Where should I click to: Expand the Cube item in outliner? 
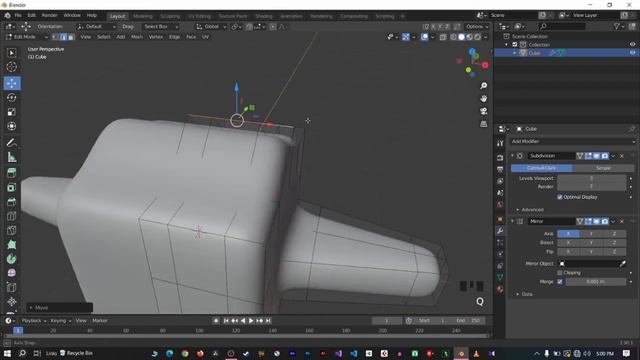click(x=515, y=53)
